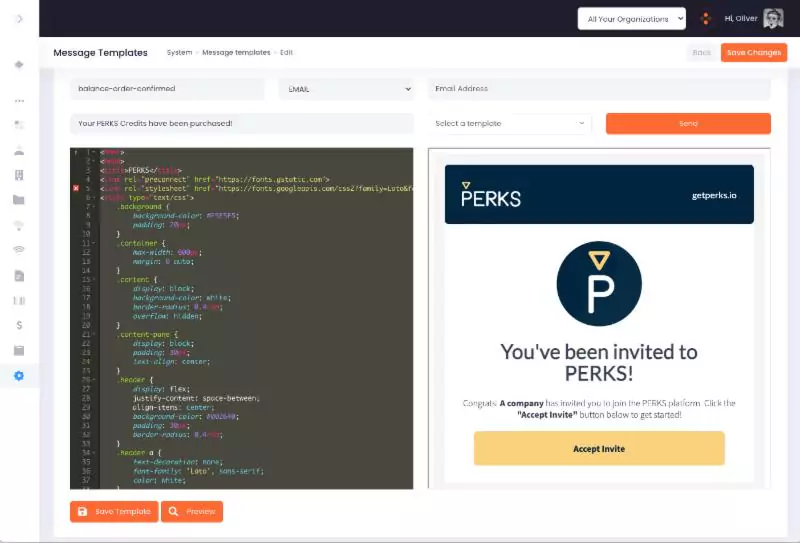Expand the sidebar with the chevron arrow
The width and height of the screenshot is (800, 543).
coord(19,19)
